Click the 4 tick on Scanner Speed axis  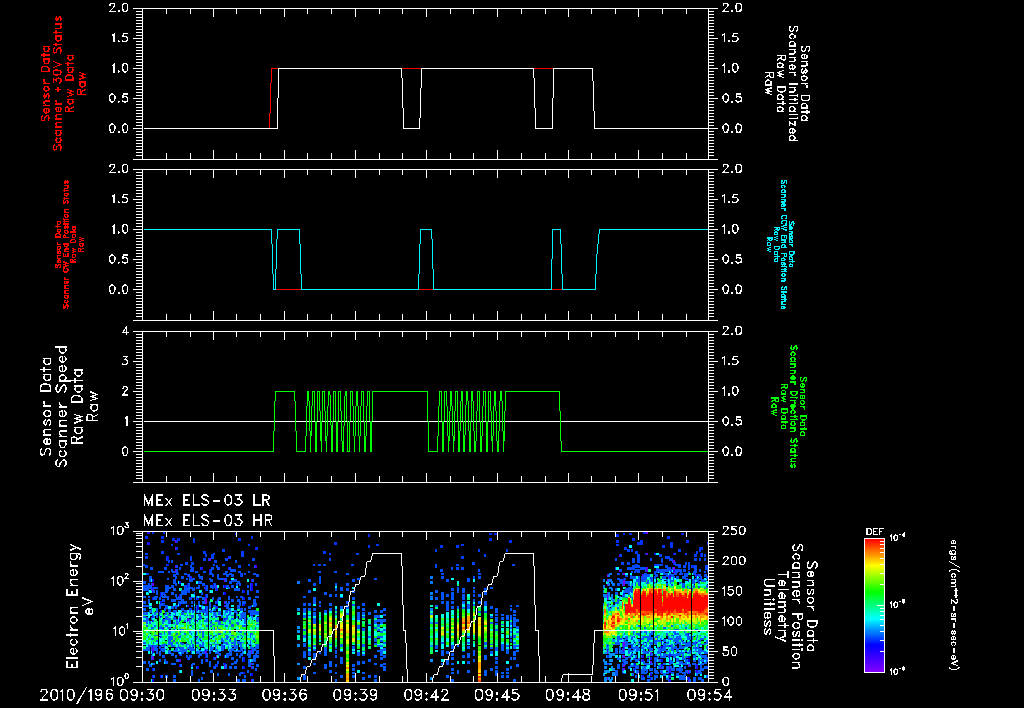[x=125, y=331]
